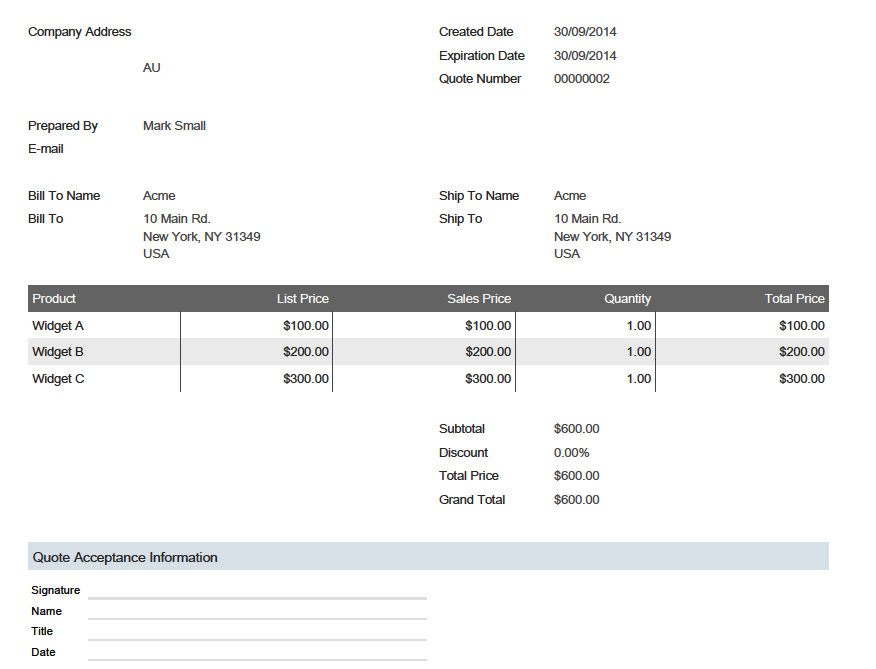
Task: Click the Grand Total amount
Action: [x=577, y=499]
